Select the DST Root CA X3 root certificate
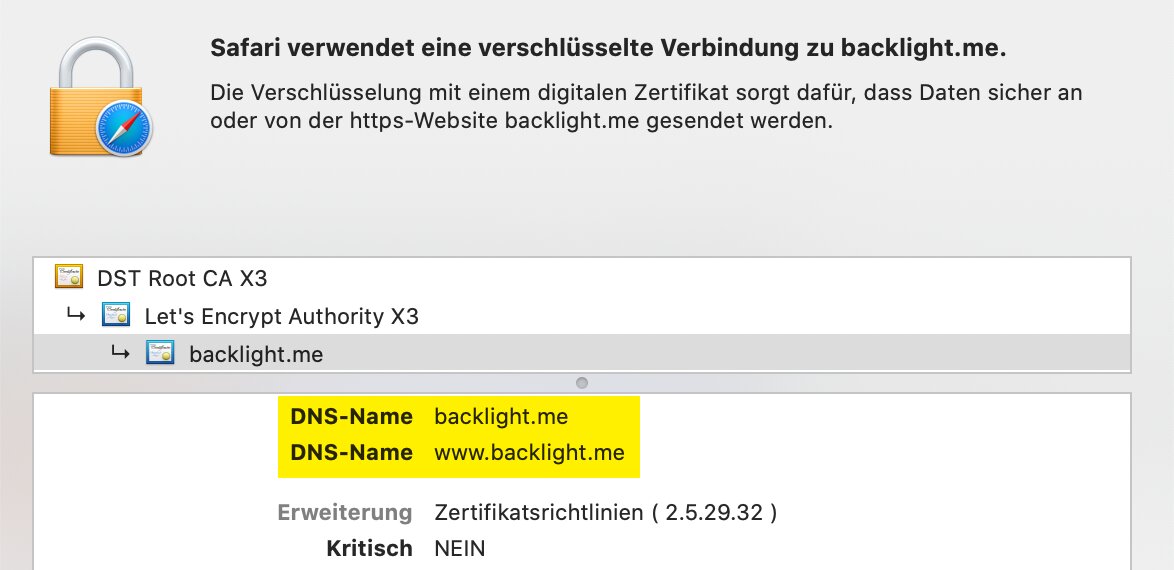Viewport: 1174px width, 570px height. tap(182, 278)
